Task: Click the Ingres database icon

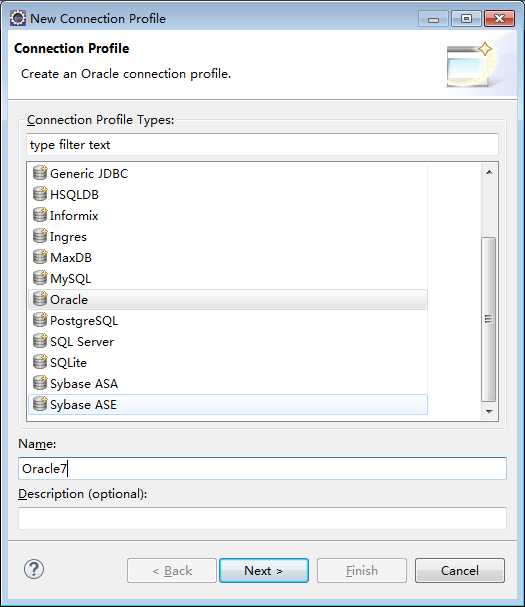Action: [x=40, y=236]
